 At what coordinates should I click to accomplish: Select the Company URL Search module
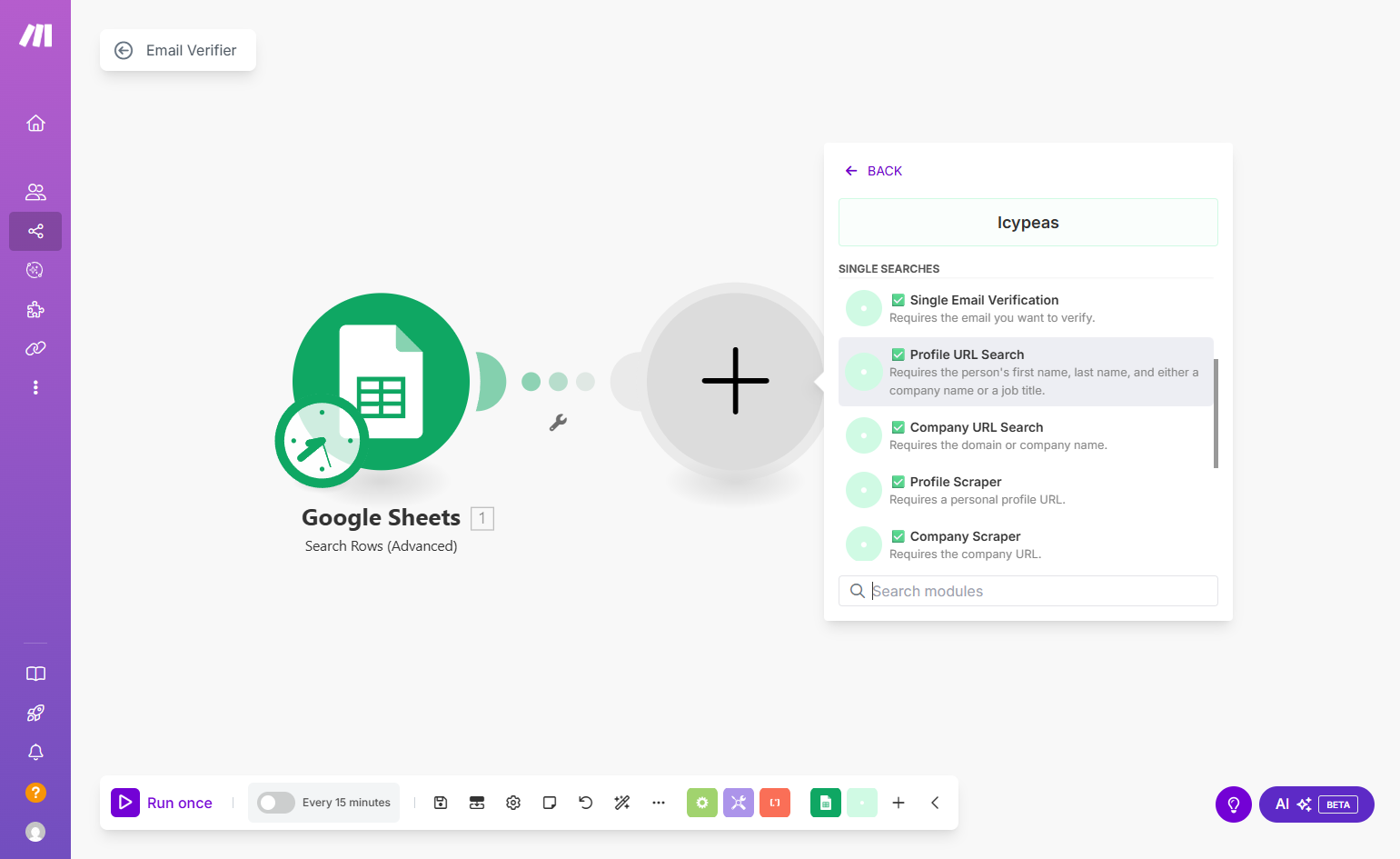point(1026,435)
